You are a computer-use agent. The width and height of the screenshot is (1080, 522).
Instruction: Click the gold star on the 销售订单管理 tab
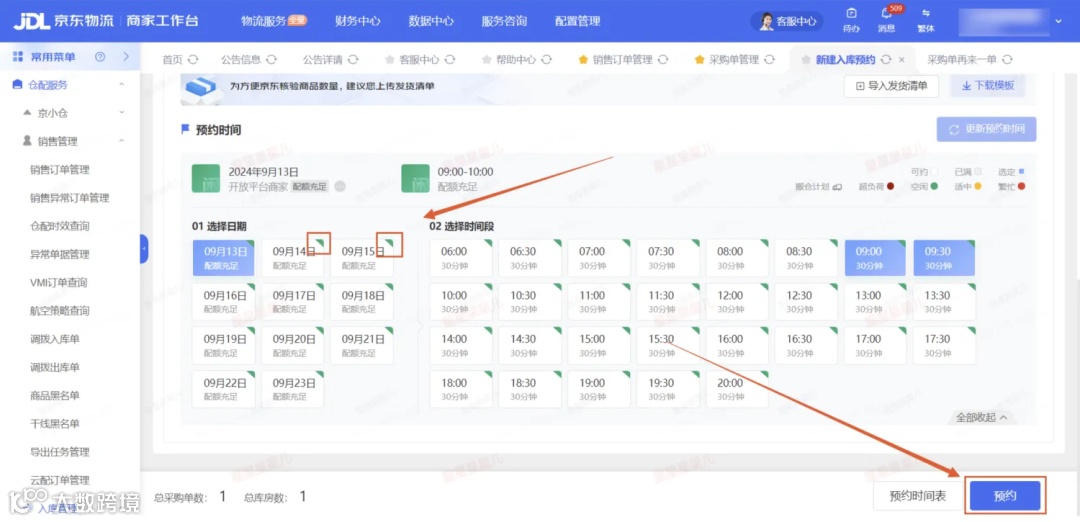(583, 60)
